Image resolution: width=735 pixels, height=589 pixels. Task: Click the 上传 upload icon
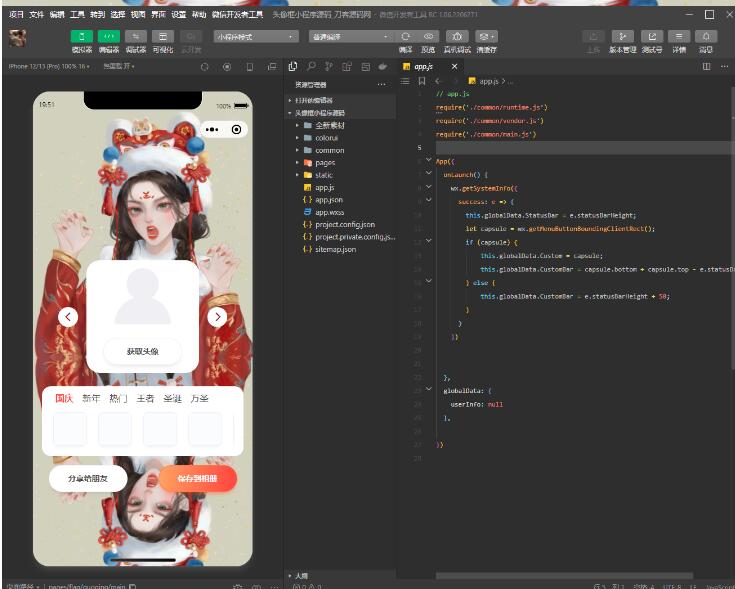pos(593,37)
